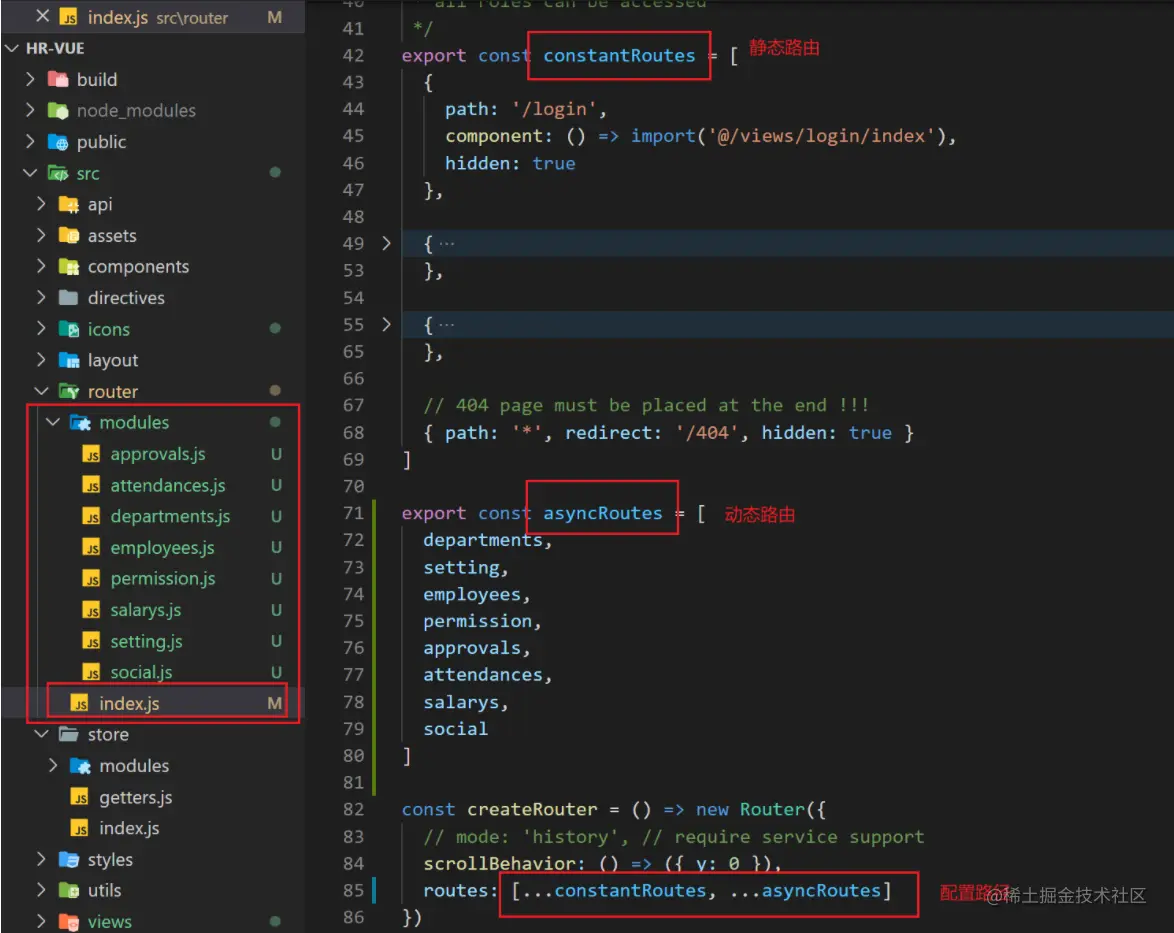The width and height of the screenshot is (1174, 933).
Task: Click asyncRoutes identifier on line 71
Action: click(603, 513)
